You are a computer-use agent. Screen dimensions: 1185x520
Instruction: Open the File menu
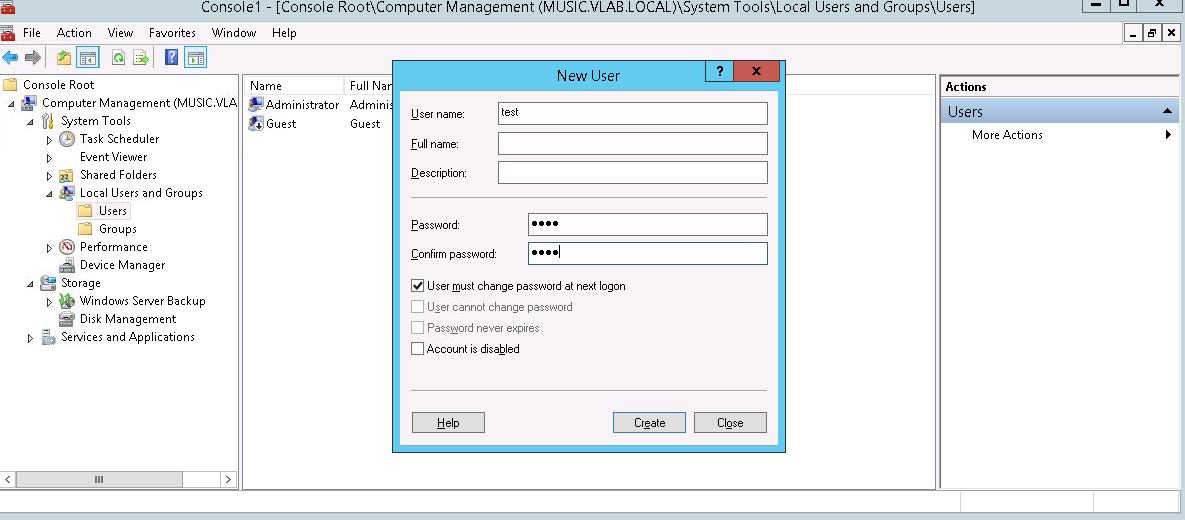[32, 32]
